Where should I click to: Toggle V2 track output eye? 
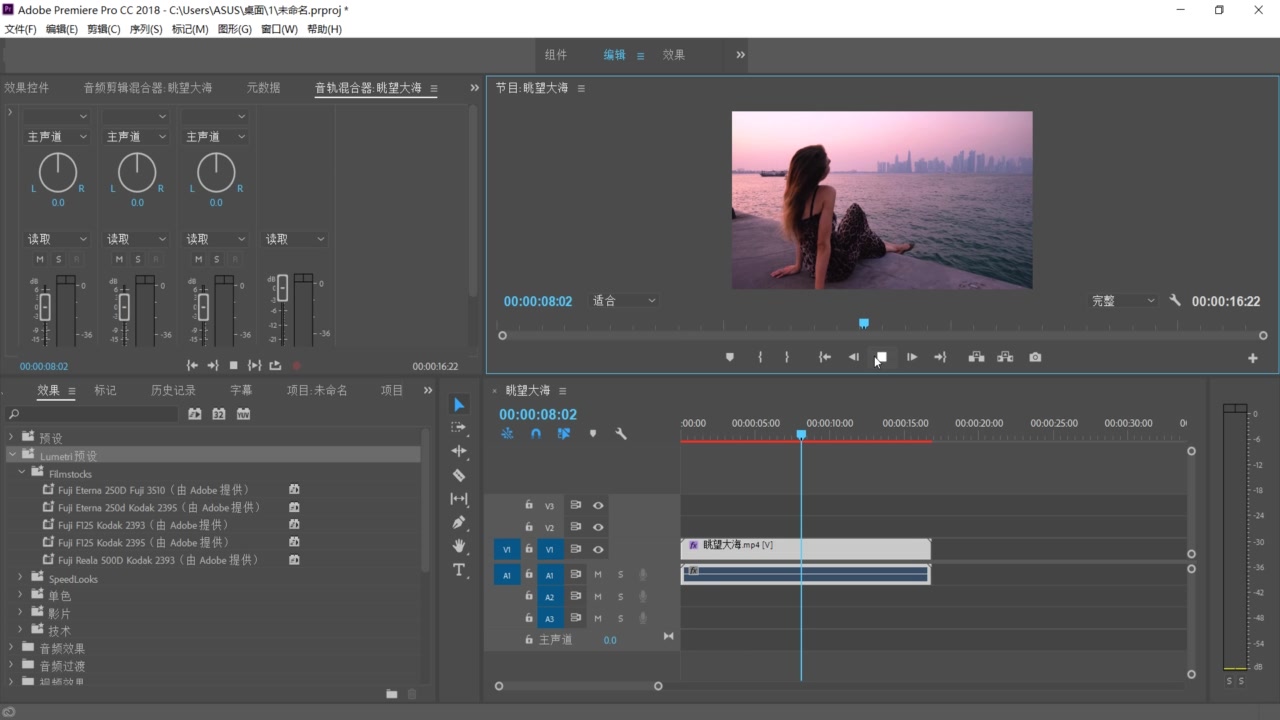point(598,528)
